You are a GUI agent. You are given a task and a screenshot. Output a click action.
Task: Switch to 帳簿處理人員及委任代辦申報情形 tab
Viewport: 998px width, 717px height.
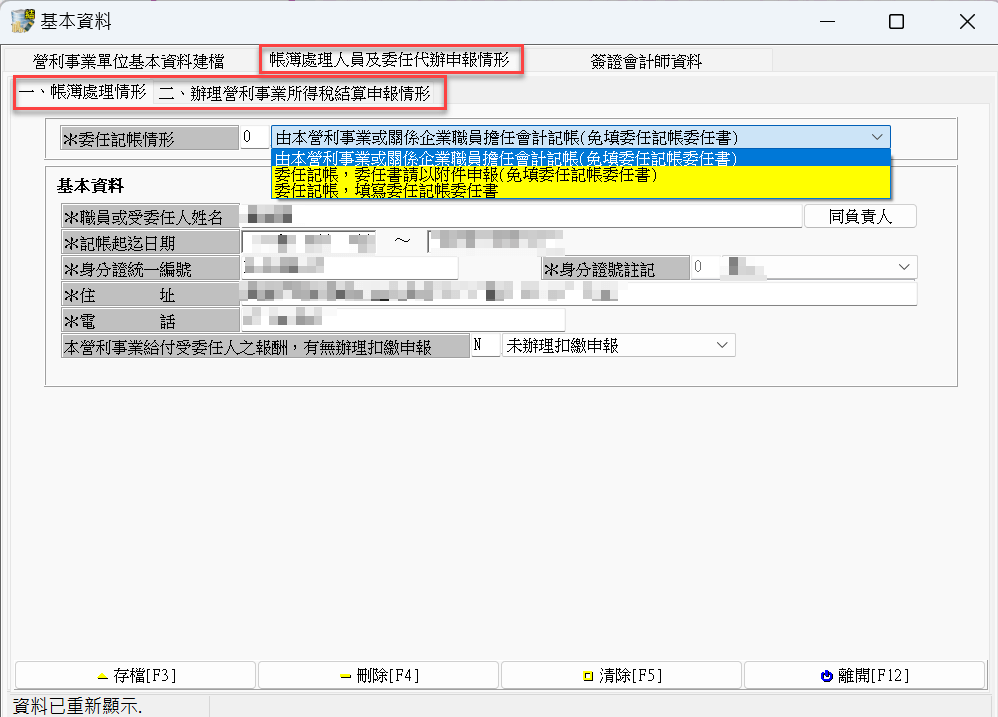point(390,60)
